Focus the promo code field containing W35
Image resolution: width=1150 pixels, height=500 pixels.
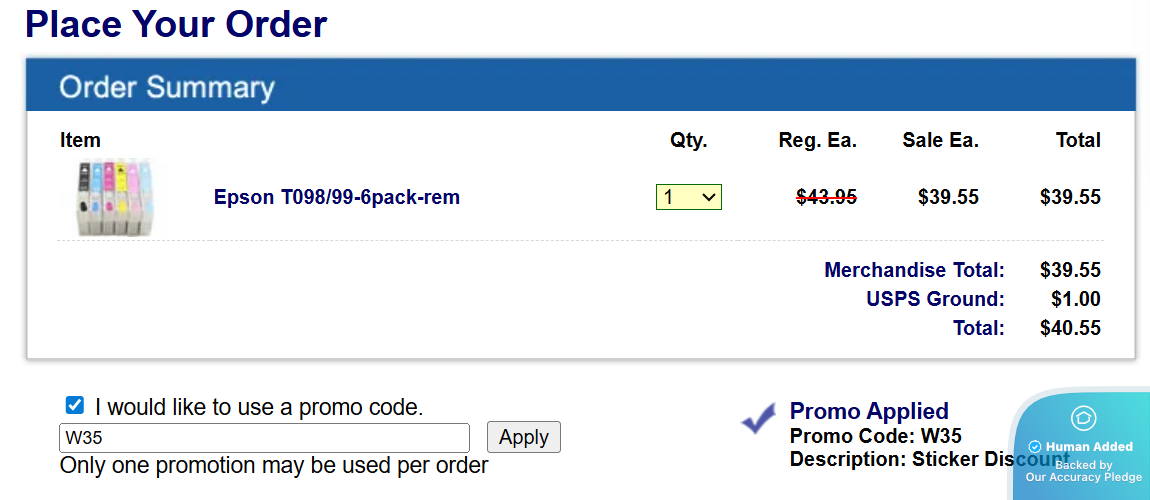264,438
